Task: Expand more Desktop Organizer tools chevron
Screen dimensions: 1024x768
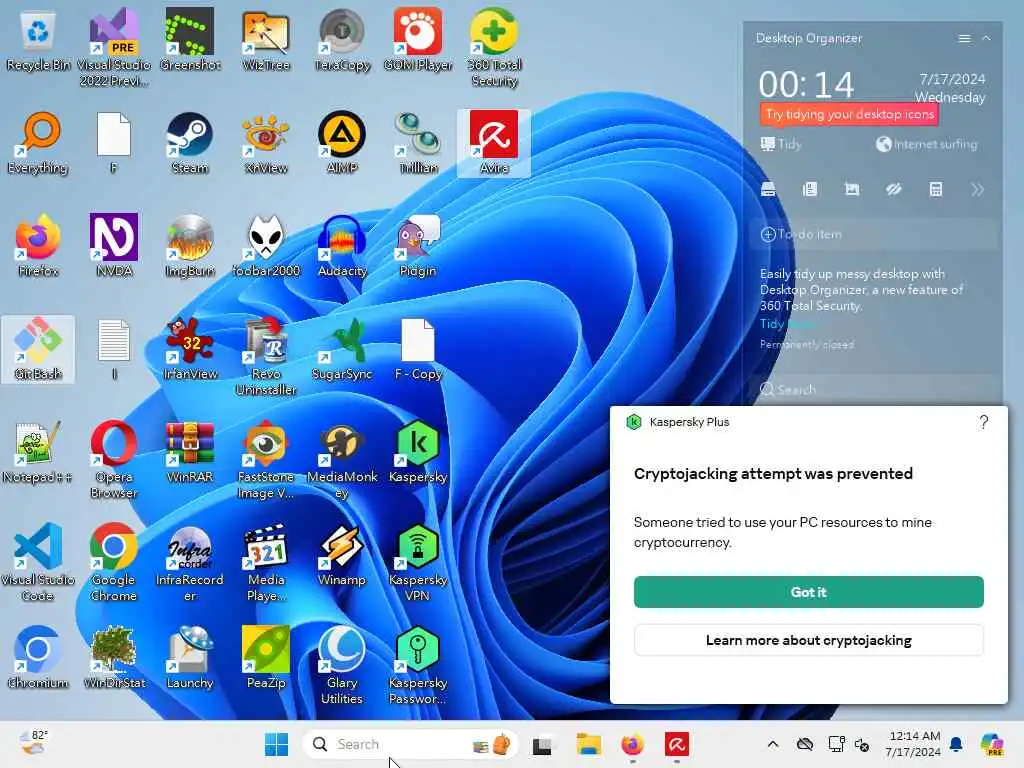Action: click(x=978, y=190)
